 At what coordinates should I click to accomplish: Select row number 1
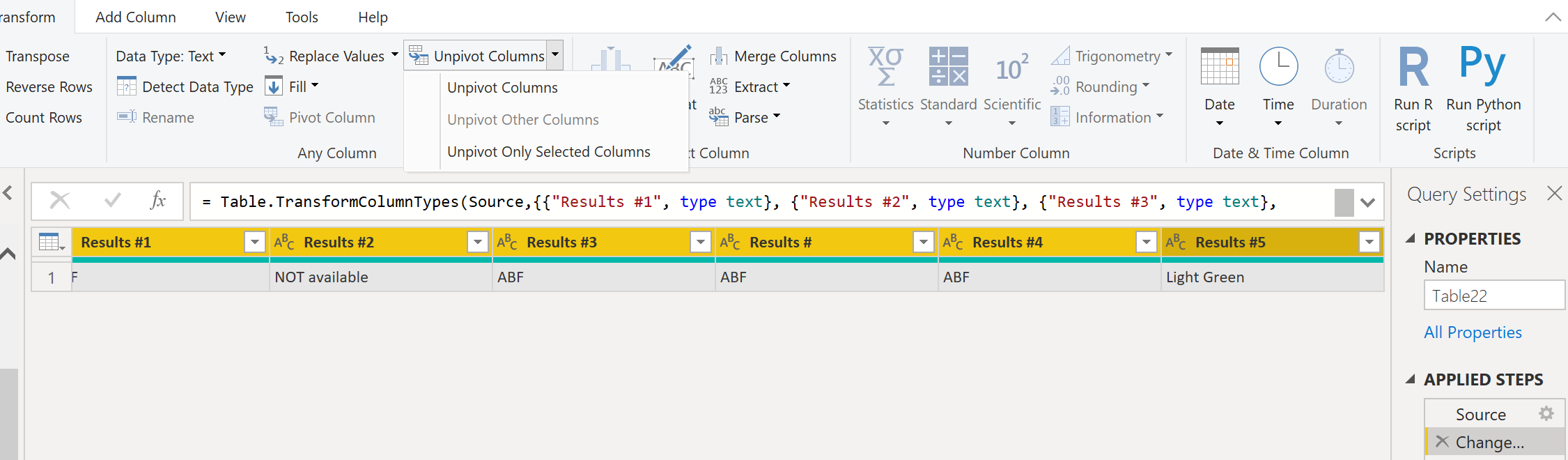coord(52,277)
